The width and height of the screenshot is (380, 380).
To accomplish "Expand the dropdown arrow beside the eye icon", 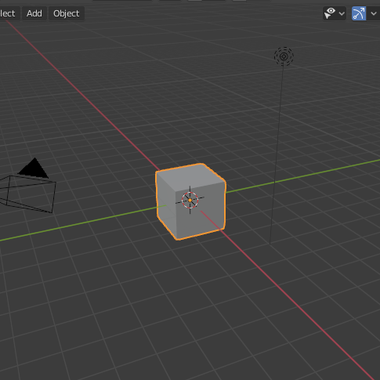I will pos(342,14).
